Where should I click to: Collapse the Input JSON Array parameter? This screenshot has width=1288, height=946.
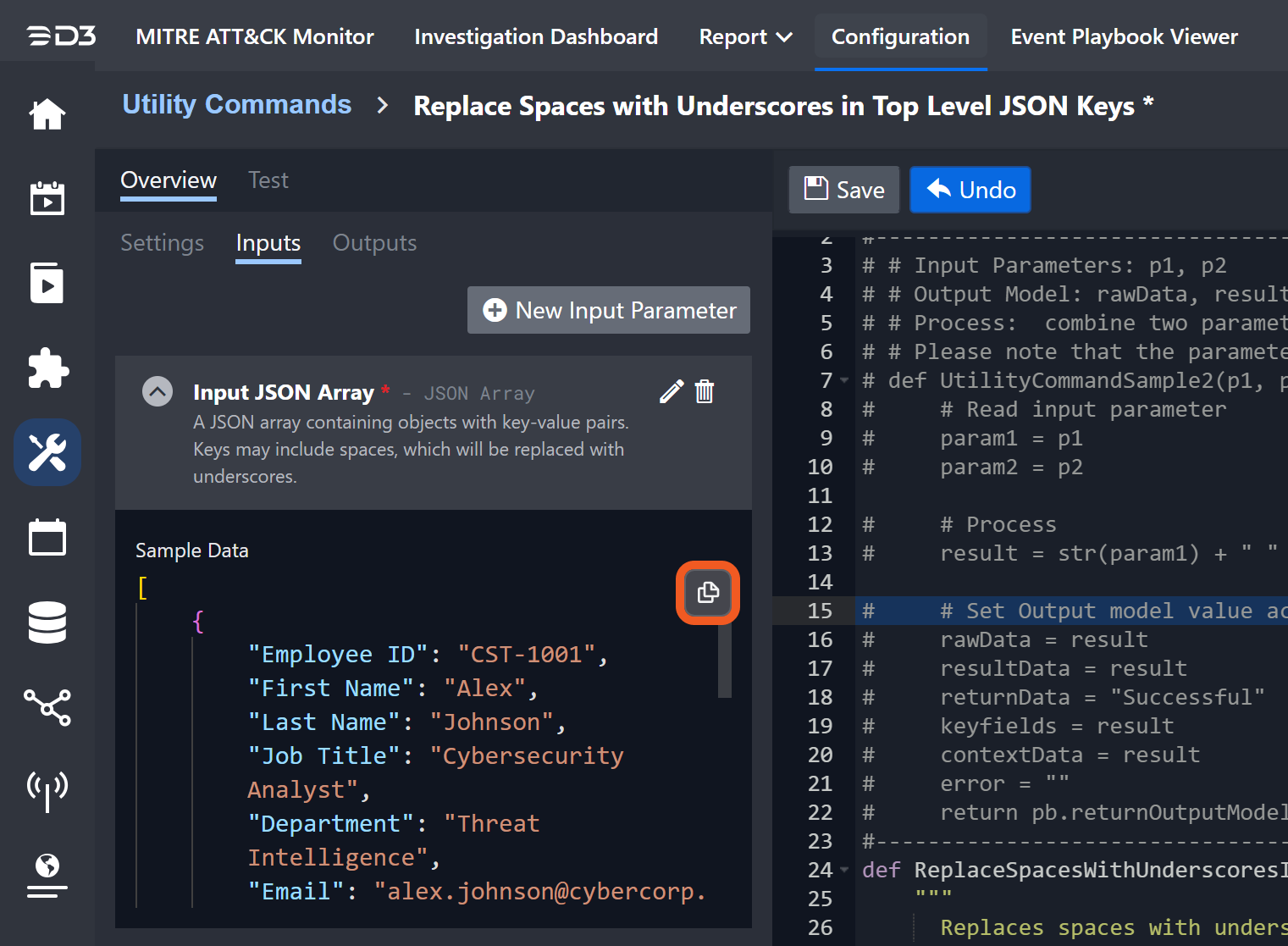click(158, 391)
